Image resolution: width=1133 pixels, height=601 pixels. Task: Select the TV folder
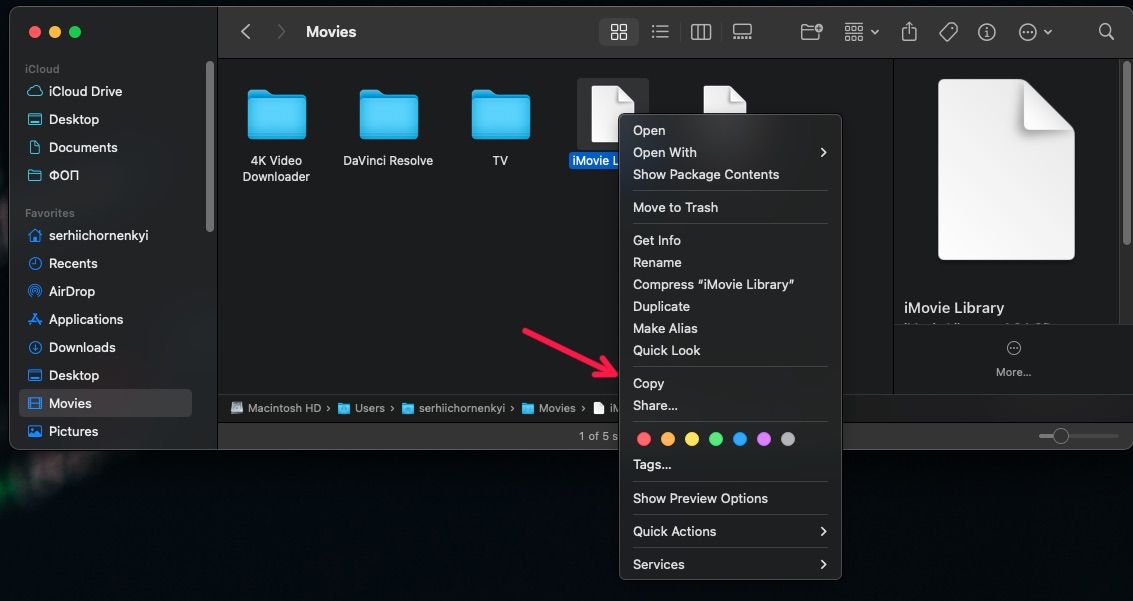pos(500,115)
